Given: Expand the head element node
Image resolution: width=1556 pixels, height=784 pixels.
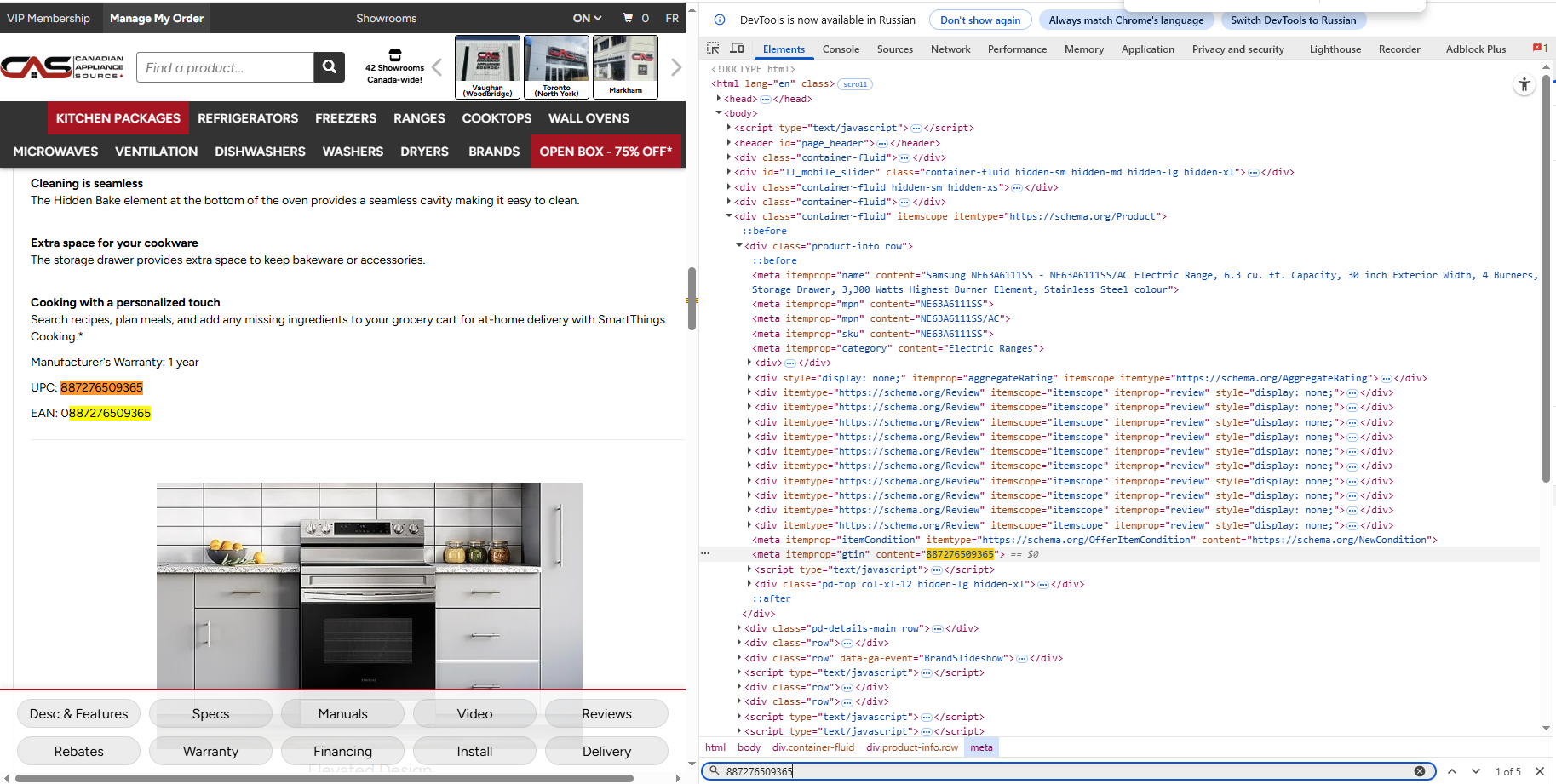Looking at the screenshot, I should [720, 99].
